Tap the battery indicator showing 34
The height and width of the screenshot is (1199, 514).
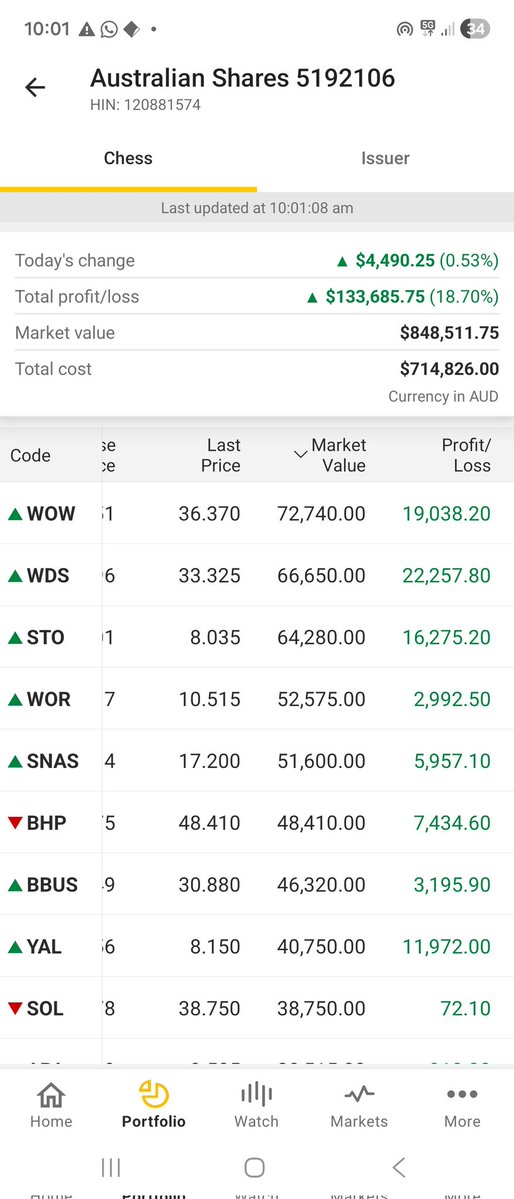[x=476, y=29]
